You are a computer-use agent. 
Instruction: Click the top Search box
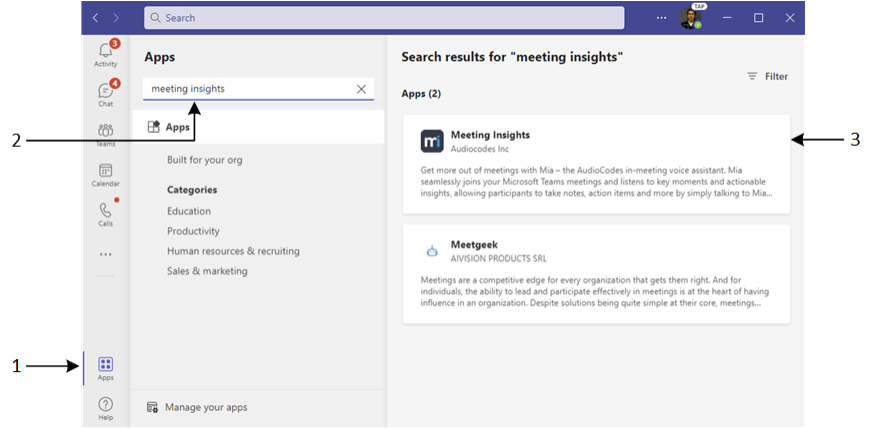[390, 18]
